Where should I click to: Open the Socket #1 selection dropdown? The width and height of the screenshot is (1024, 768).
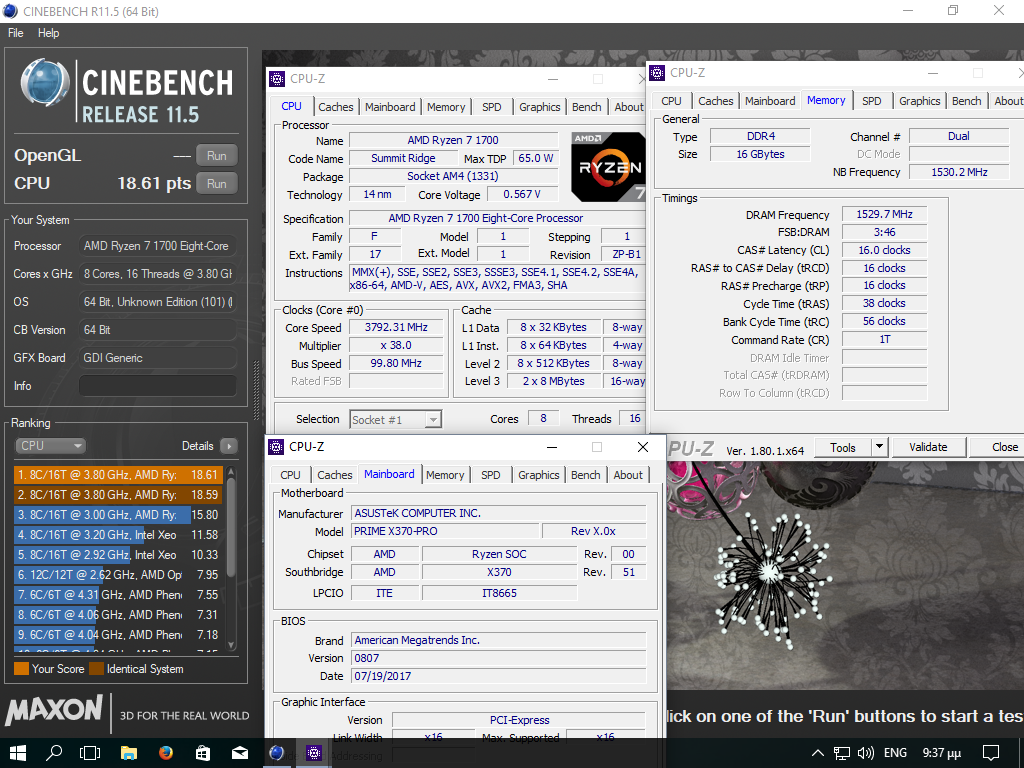[396, 420]
